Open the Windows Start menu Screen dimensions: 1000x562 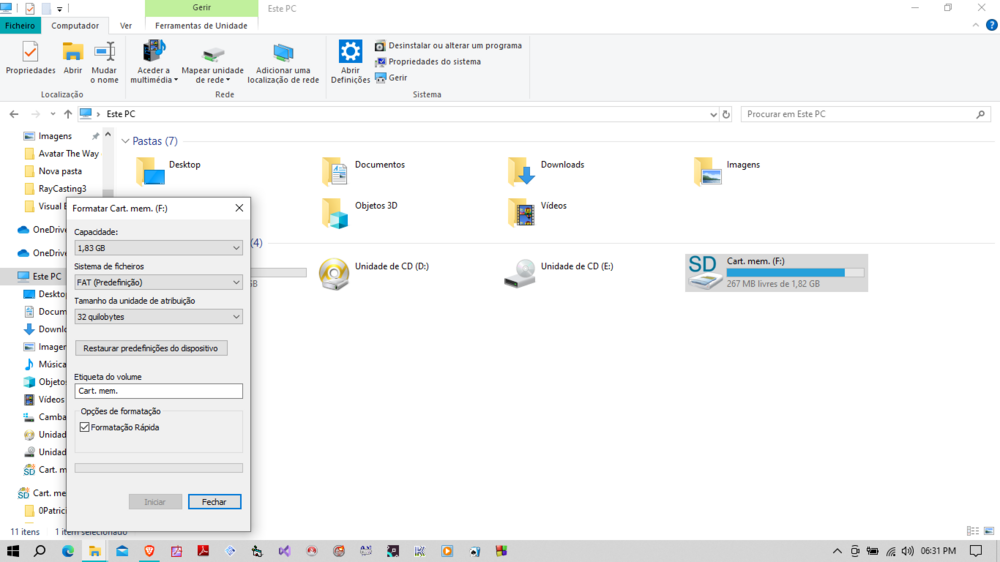pyautogui.click(x=13, y=551)
